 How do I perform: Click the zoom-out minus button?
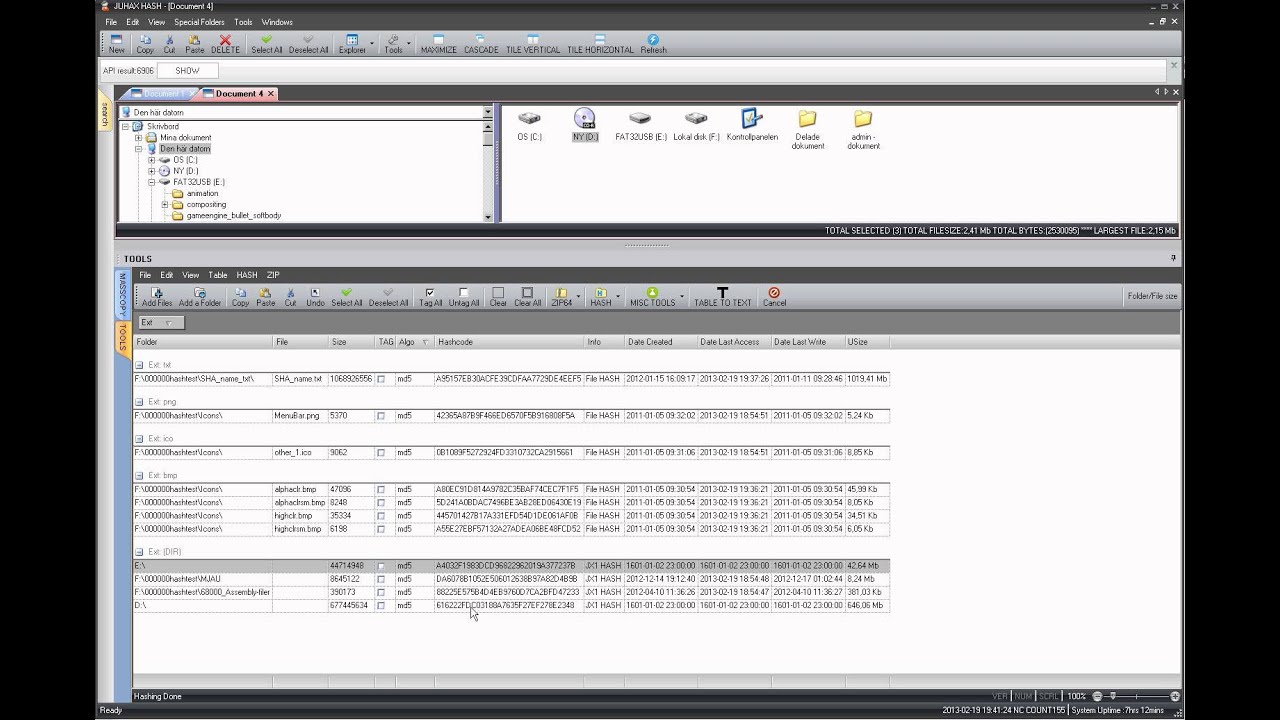tap(1097, 696)
